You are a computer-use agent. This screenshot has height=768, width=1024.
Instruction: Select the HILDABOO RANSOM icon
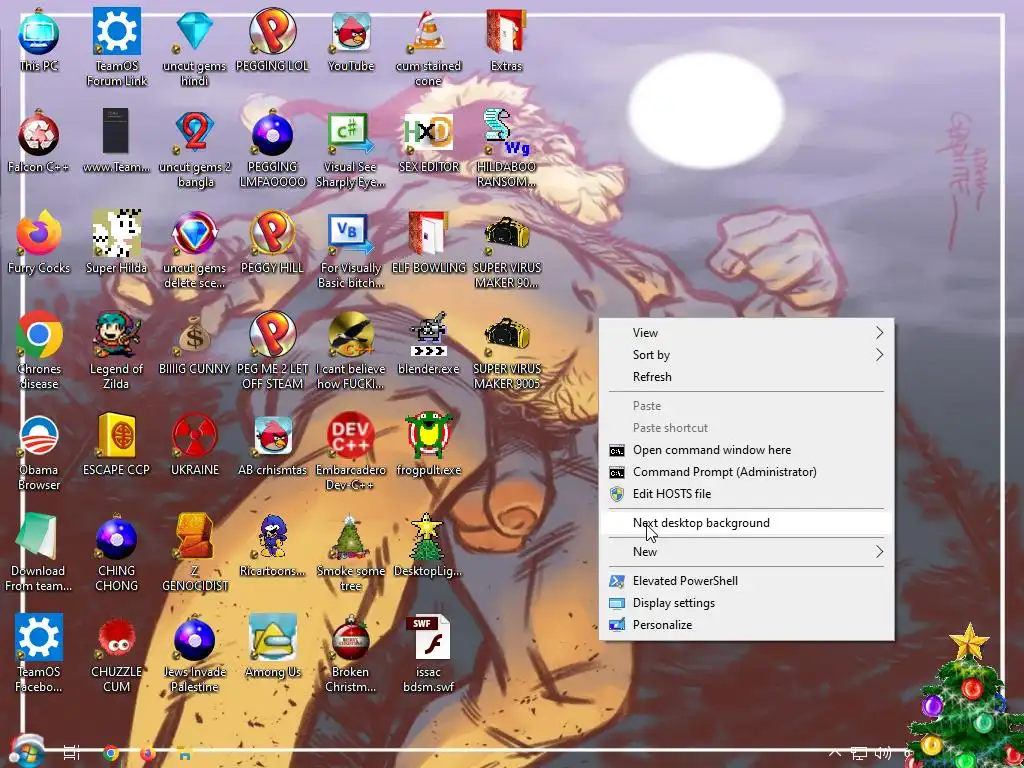point(506,148)
